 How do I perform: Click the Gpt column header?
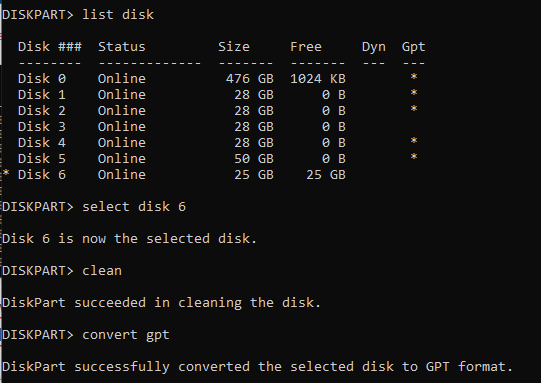[414, 47]
